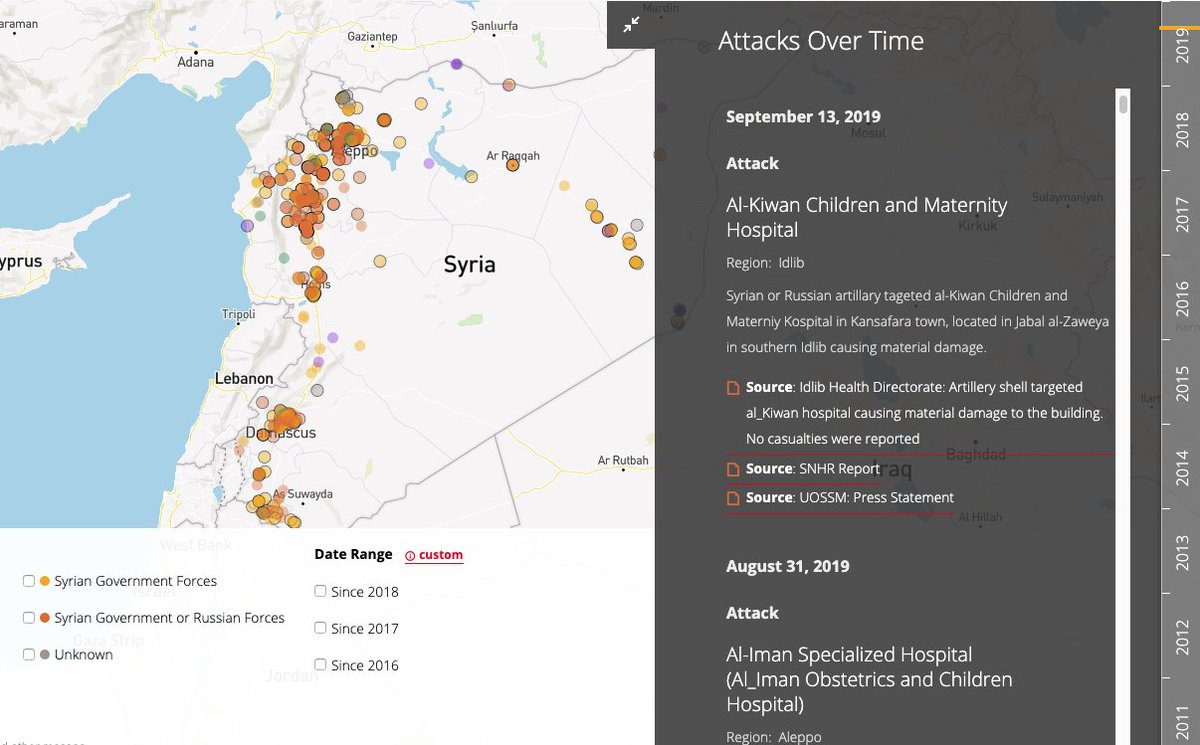Viewport: 1200px width, 745px height.
Task: Click the attack list scrollbar thumb
Action: (x=1123, y=104)
